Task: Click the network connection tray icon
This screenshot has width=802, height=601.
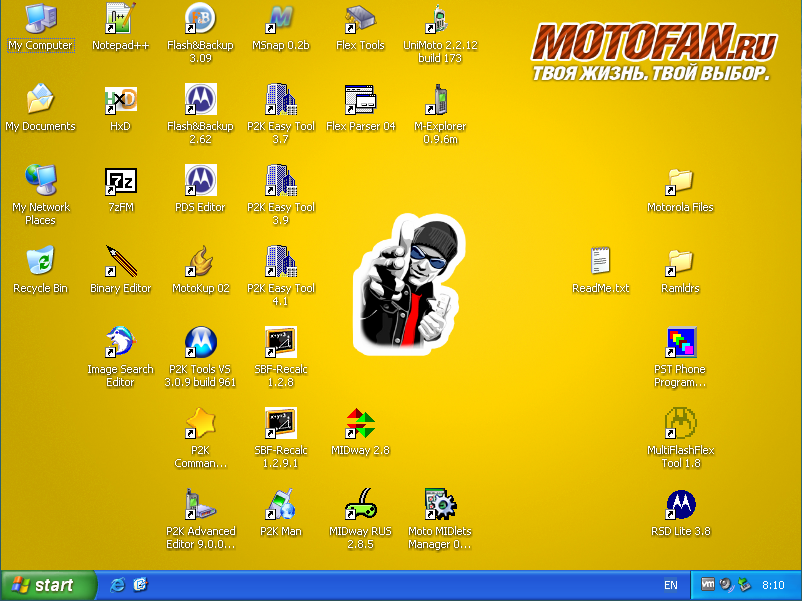Action: [x=744, y=584]
